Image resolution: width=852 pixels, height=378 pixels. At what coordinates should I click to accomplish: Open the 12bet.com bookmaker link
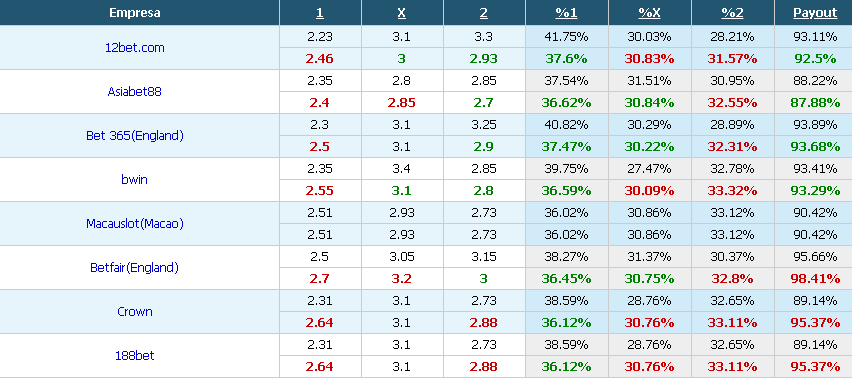point(134,48)
